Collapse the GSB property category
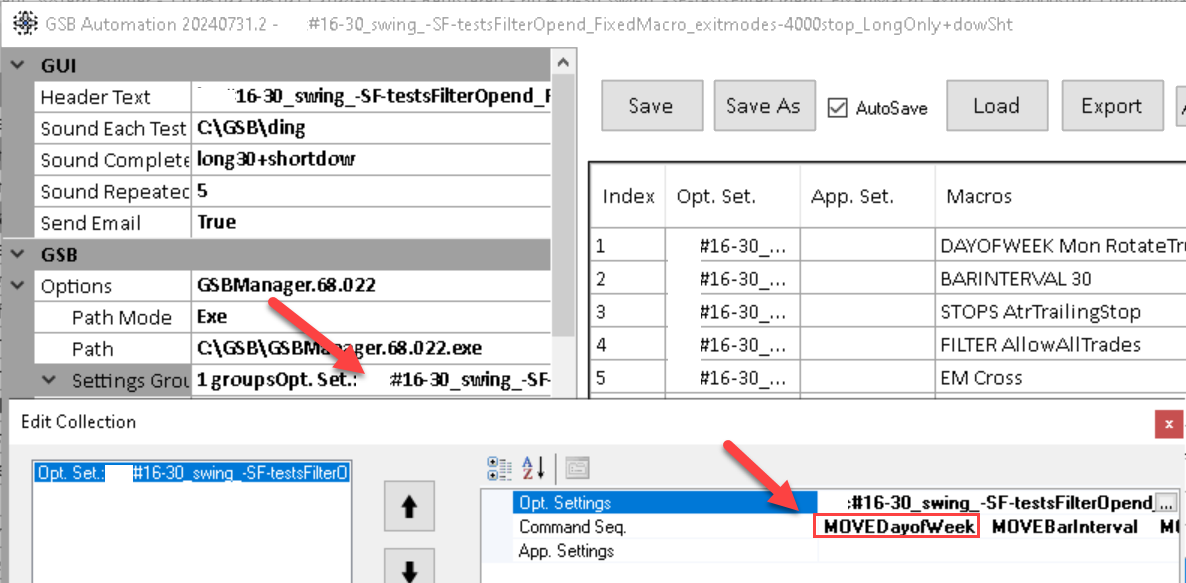Image resolution: width=1186 pixels, height=583 pixels. point(17,254)
